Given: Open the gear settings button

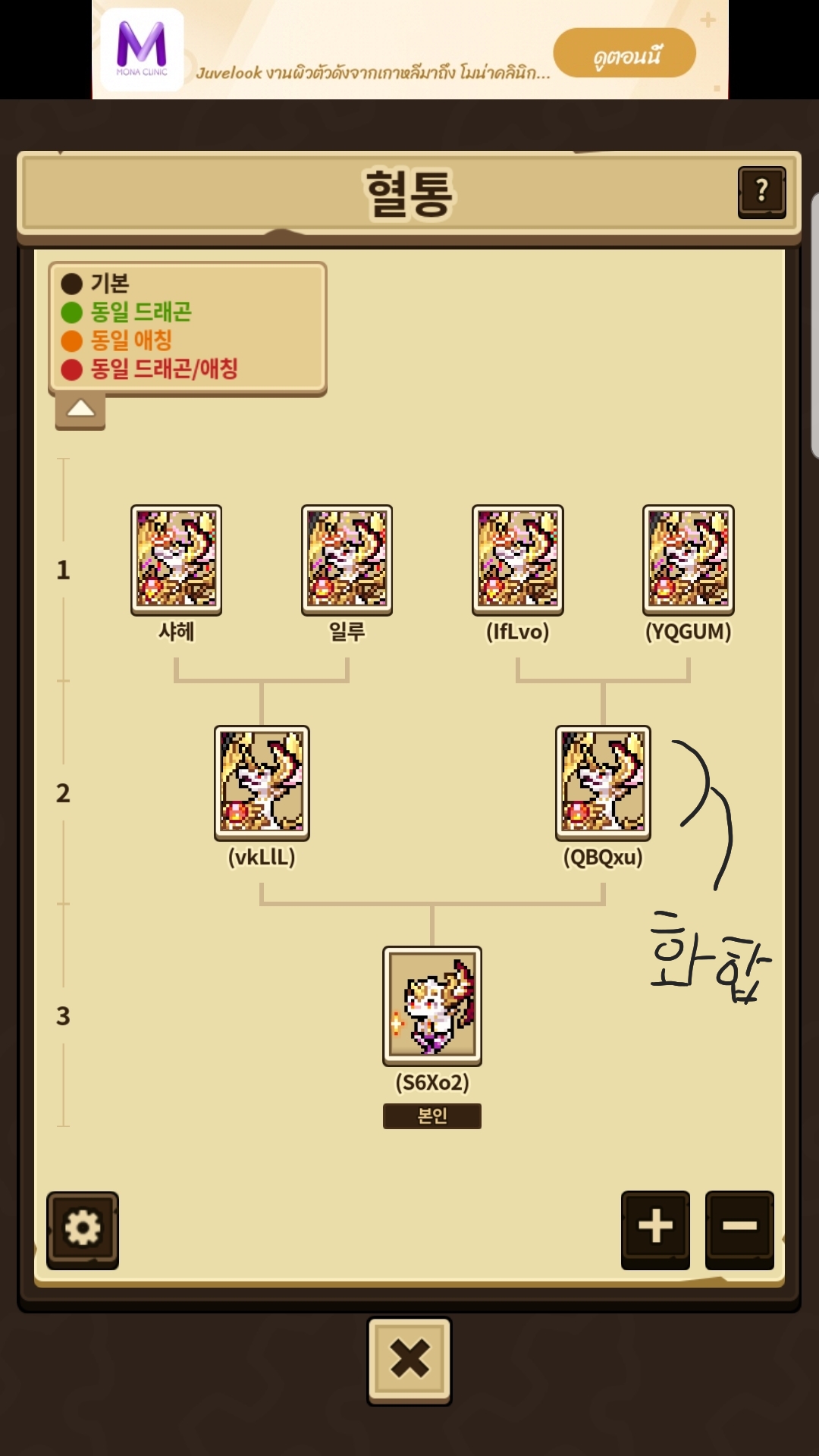Looking at the screenshot, I should tap(83, 1229).
